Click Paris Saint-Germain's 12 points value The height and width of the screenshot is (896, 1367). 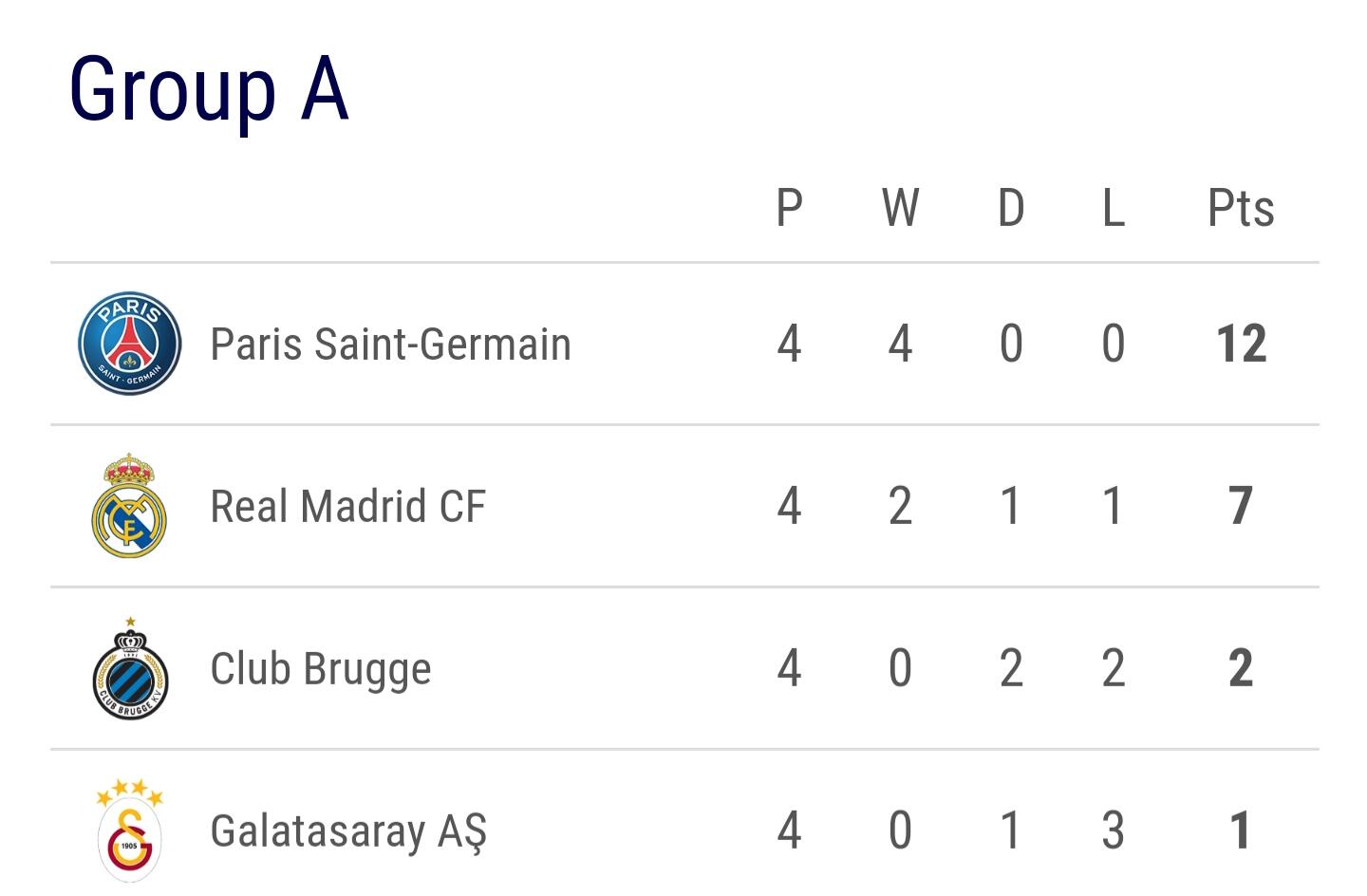tap(1242, 344)
